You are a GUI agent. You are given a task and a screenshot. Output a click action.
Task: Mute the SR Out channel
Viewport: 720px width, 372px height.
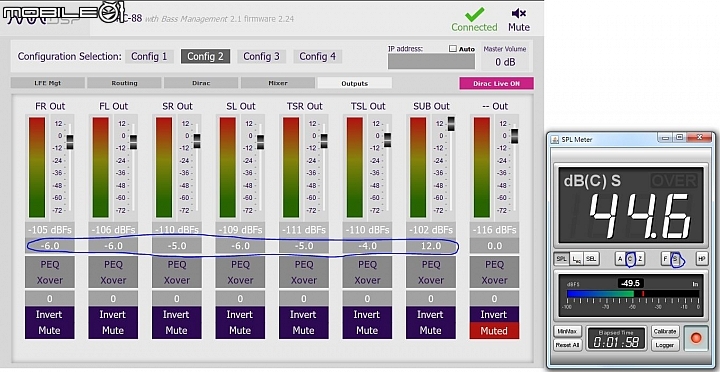click(x=177, y=331)
